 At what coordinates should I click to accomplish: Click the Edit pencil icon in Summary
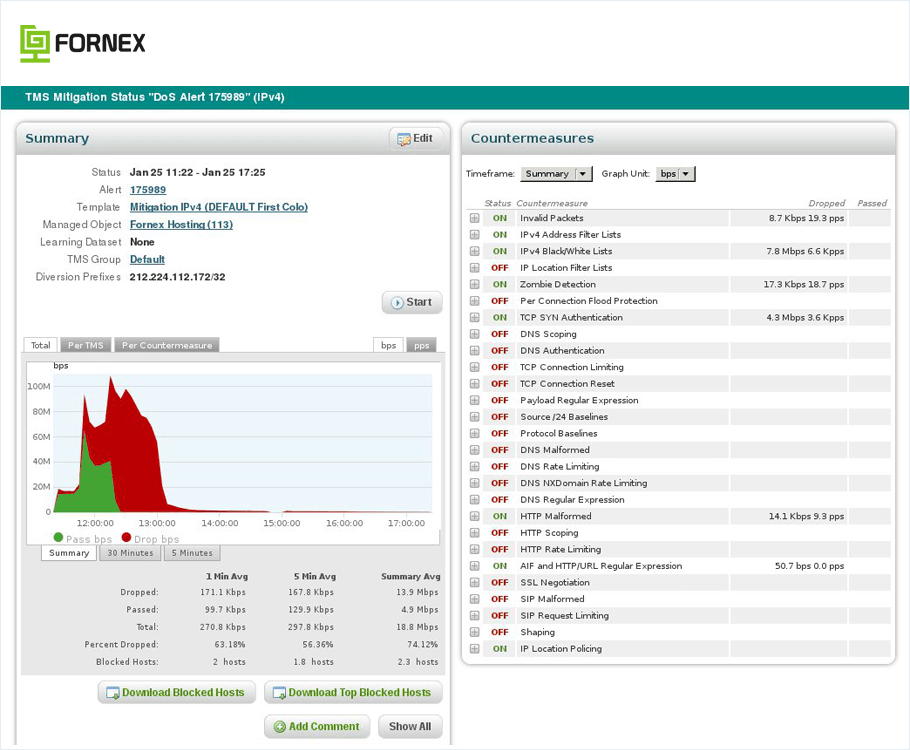(403, 139)
